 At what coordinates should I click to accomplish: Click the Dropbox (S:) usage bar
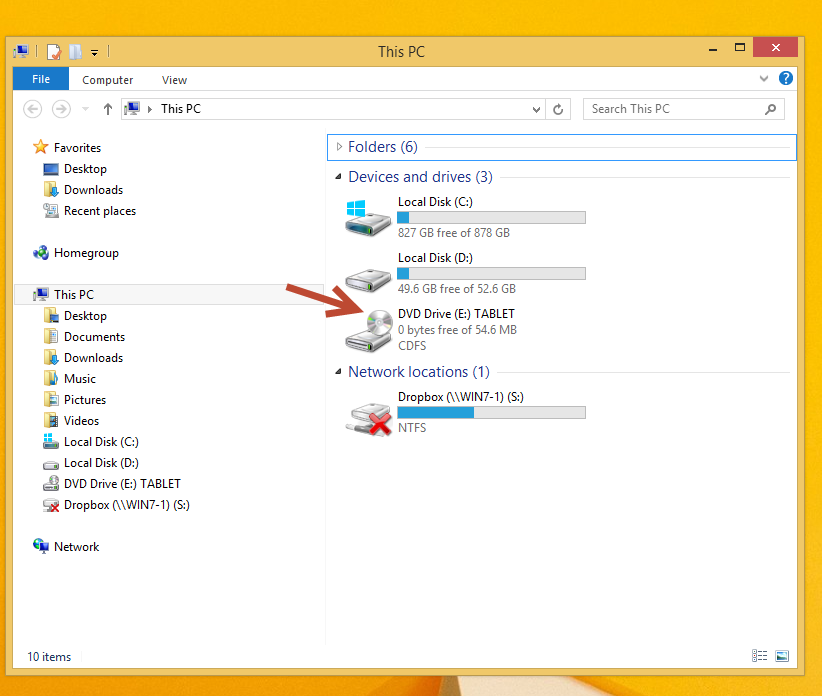(491, 412)
